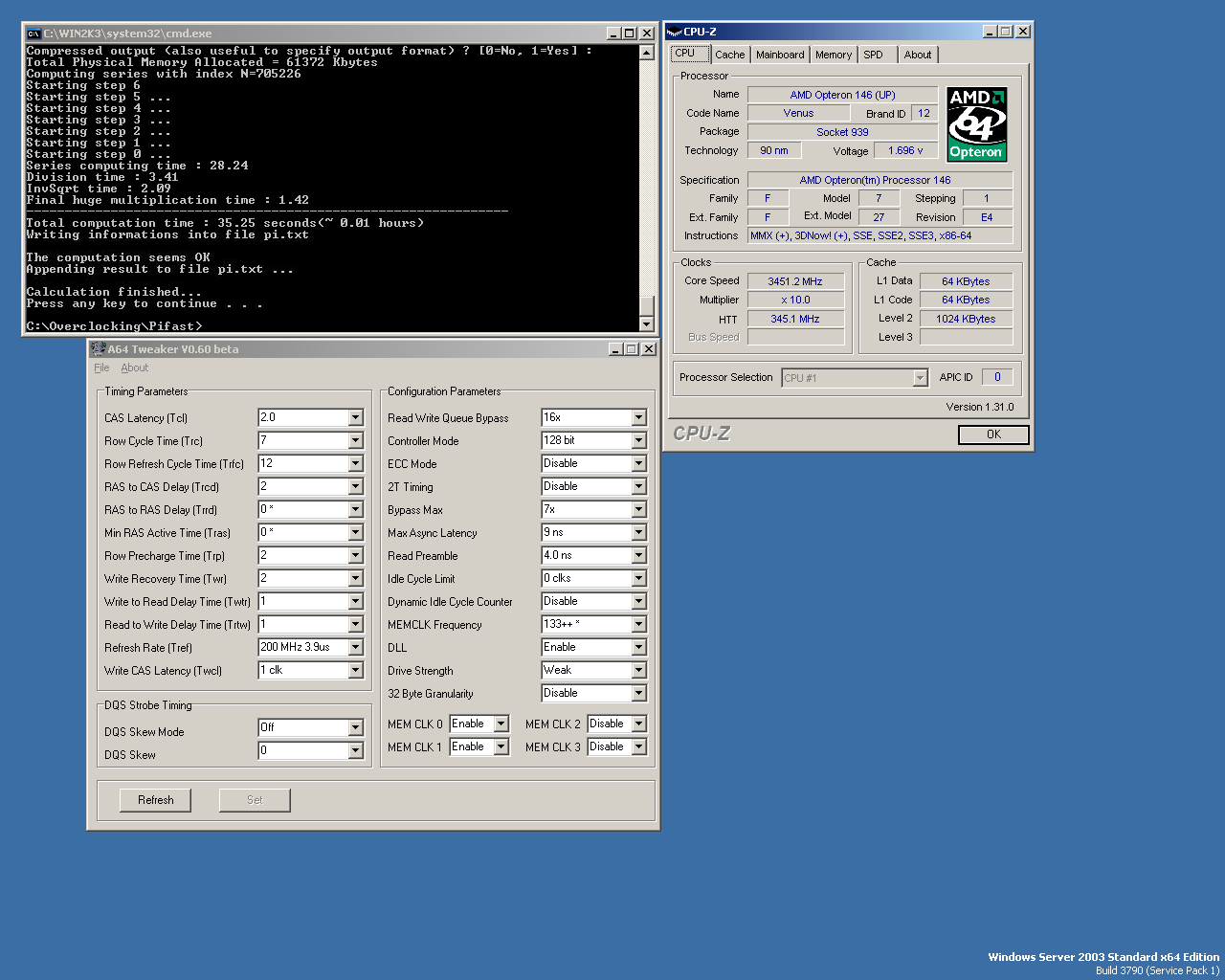Viewport: 1225px width, 980px height.
Task: Open the Max Async Latency dropdown
Action: click(x=639, y=532)
